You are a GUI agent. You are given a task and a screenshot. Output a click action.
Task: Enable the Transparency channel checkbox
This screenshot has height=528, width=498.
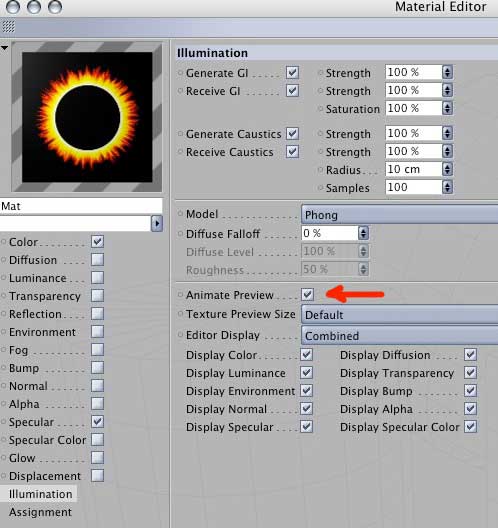[97, 296]
